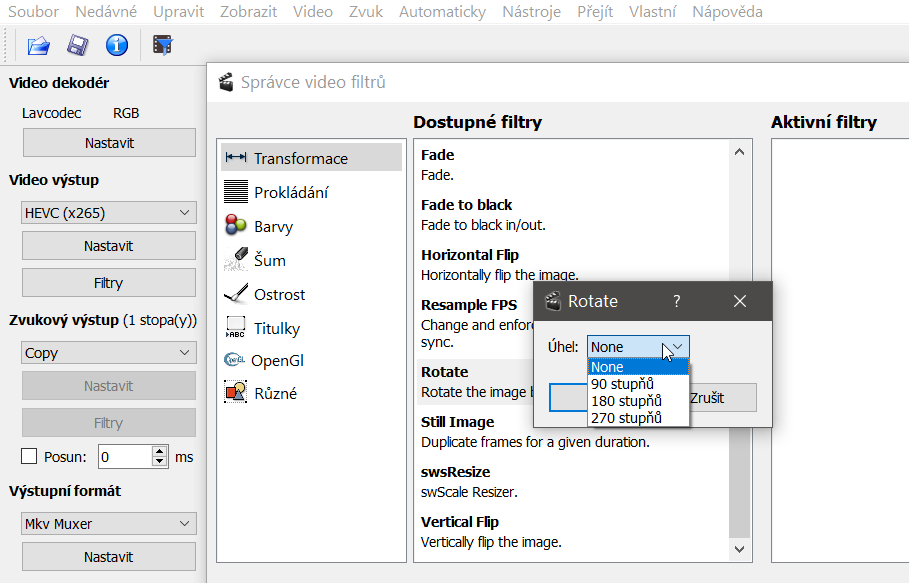
Task: Open the Mkv Muxer output format dropdown
Action: (x=109, y=524)
